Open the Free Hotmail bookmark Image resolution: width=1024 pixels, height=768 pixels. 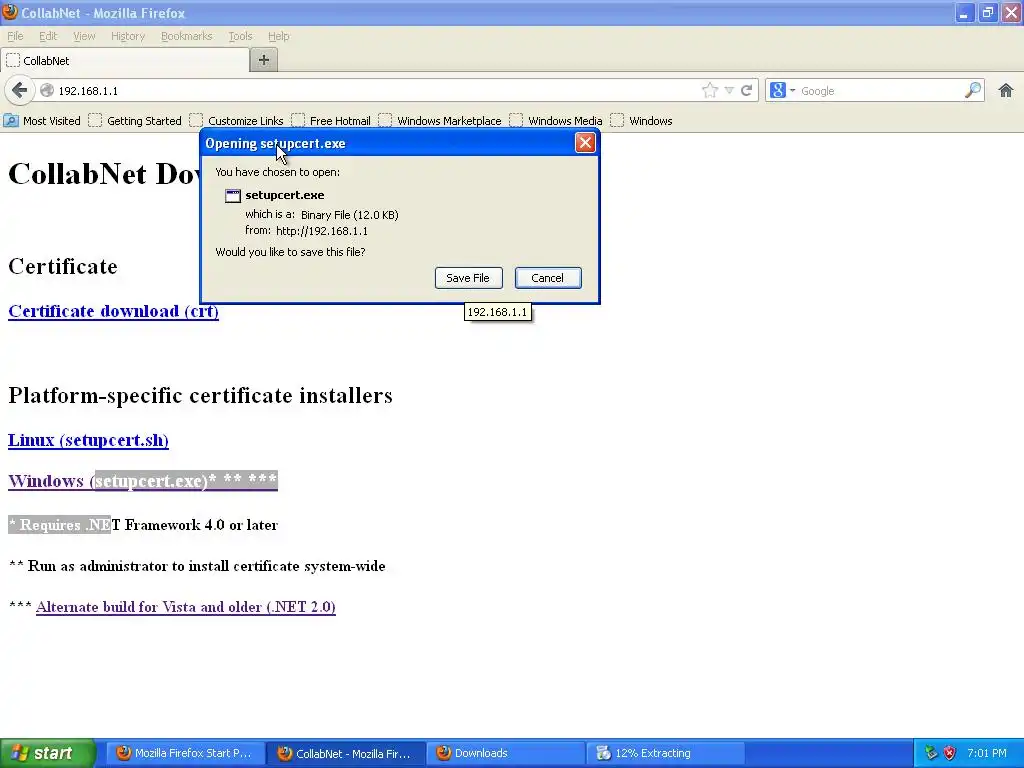tap(331, 121)
